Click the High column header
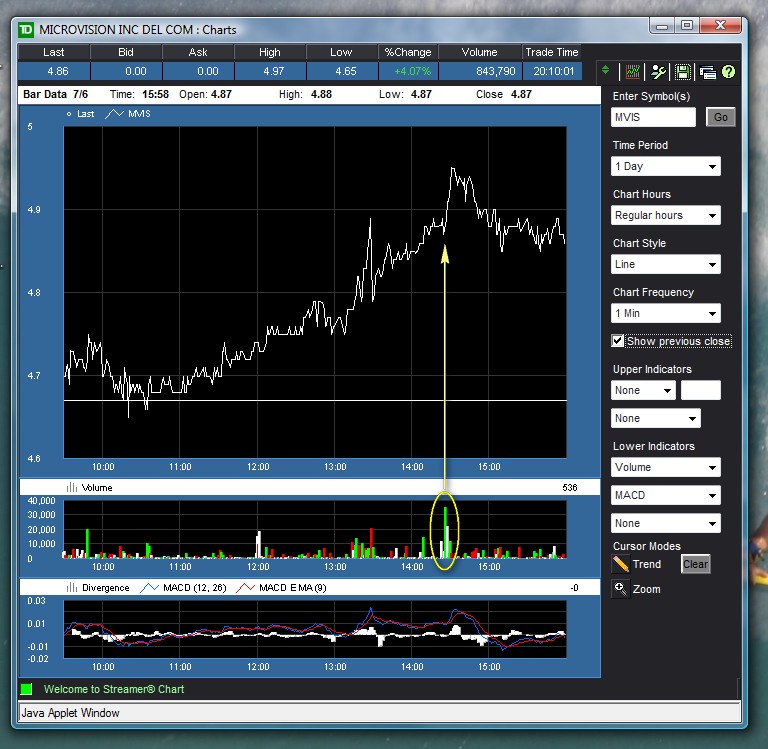 tap(270, 52)
